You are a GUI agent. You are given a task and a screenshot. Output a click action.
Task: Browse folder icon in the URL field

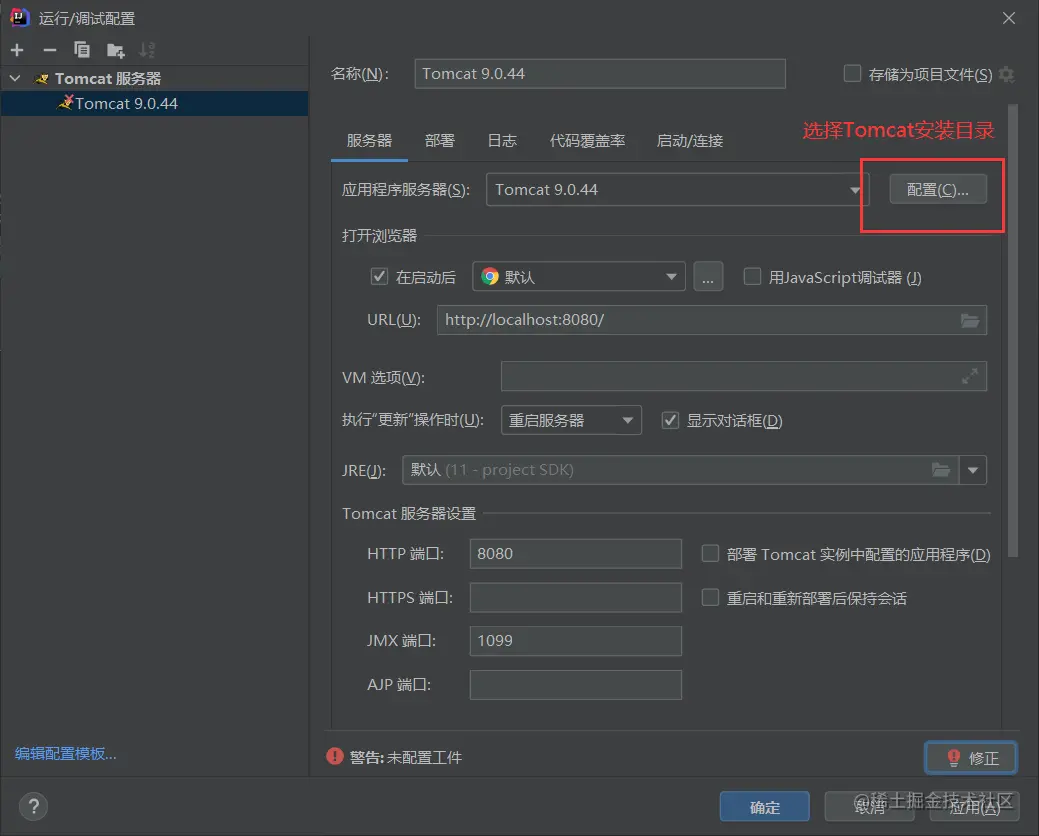[x=970, y=321]
